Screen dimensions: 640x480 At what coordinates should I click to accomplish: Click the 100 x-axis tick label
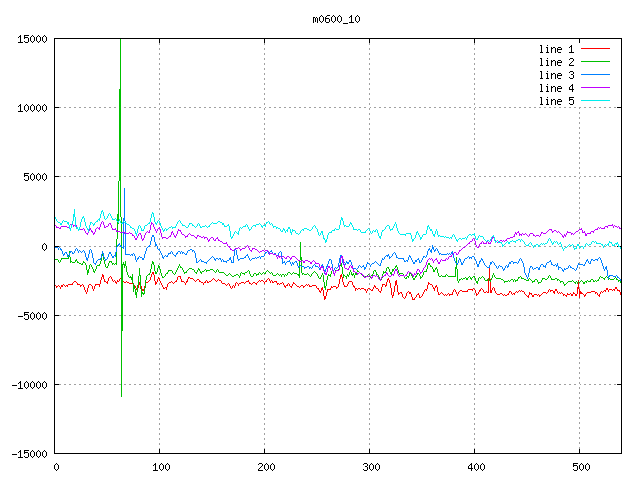pos(160,467)
